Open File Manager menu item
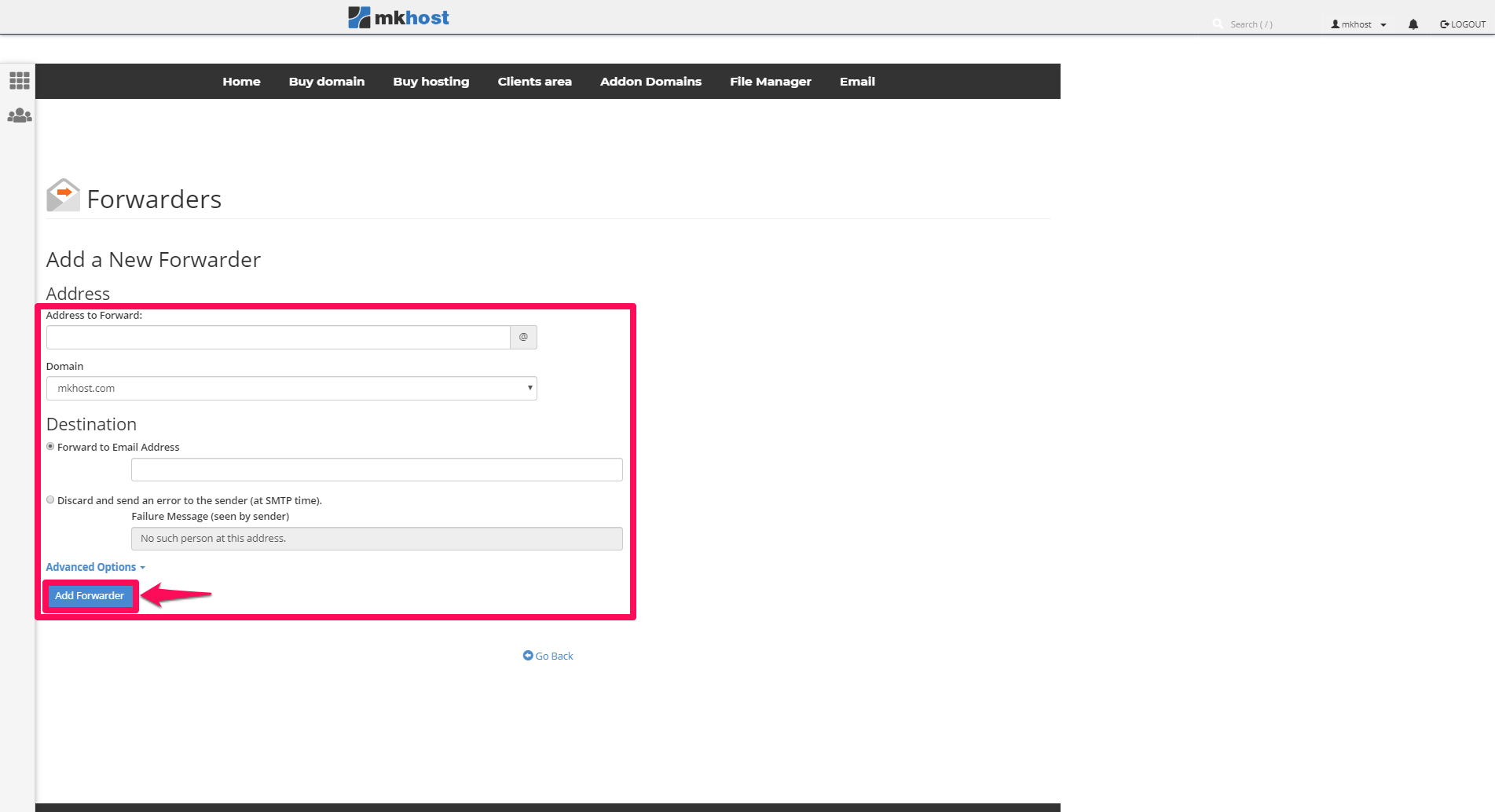The image size is (1495, 812). pyautogui.click(x=771, y=82)
